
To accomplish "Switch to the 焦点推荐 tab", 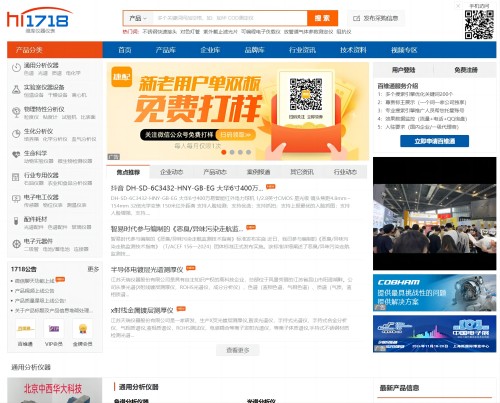I will pyautogui.click(x=128, y=172).
